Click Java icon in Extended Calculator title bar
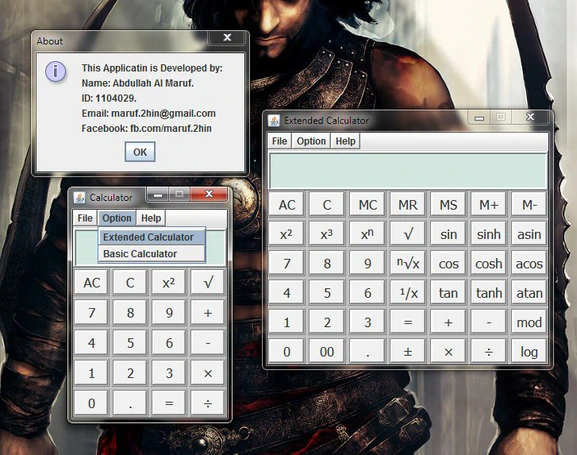Screen dimensions: 577x455 pos(274,120)
